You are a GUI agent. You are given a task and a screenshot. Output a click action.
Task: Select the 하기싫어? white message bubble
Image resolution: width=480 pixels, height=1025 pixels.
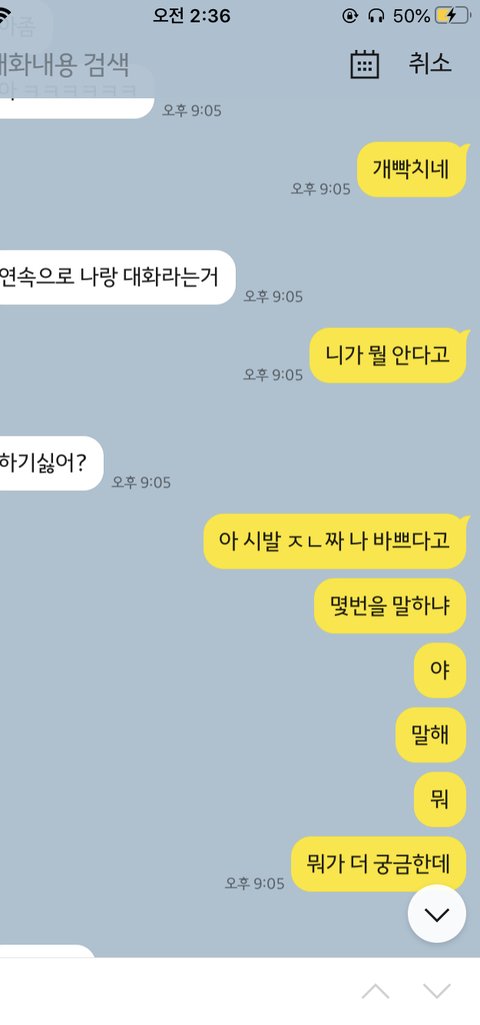click(x=52, y=463)
